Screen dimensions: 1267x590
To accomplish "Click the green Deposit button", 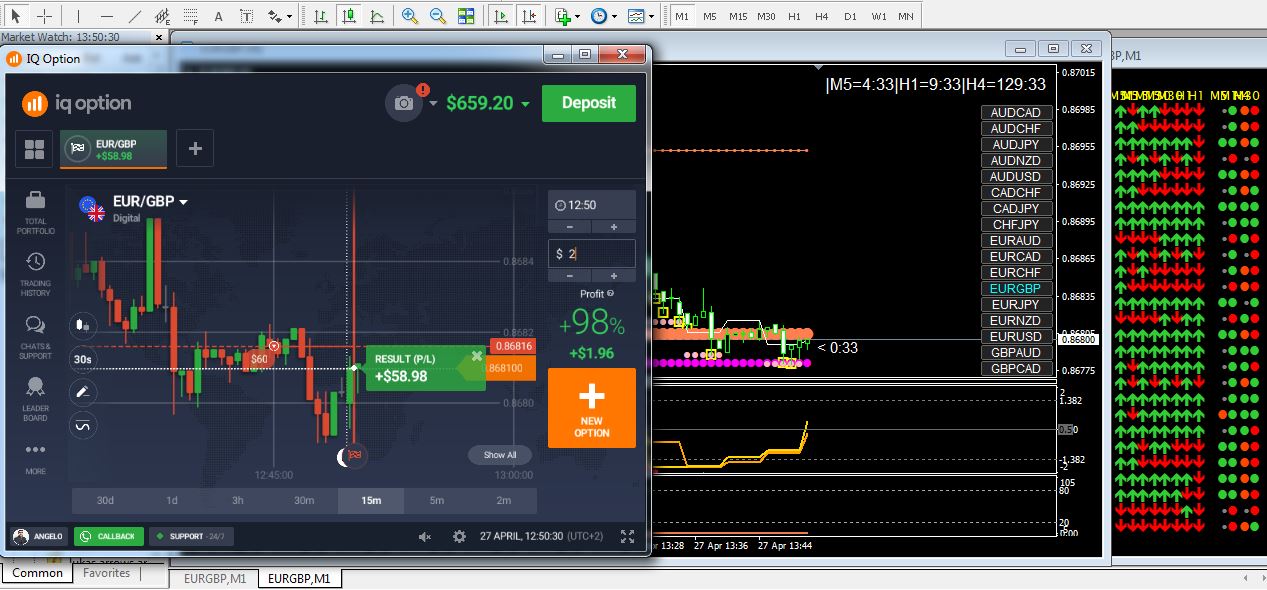I will point(588,103).
